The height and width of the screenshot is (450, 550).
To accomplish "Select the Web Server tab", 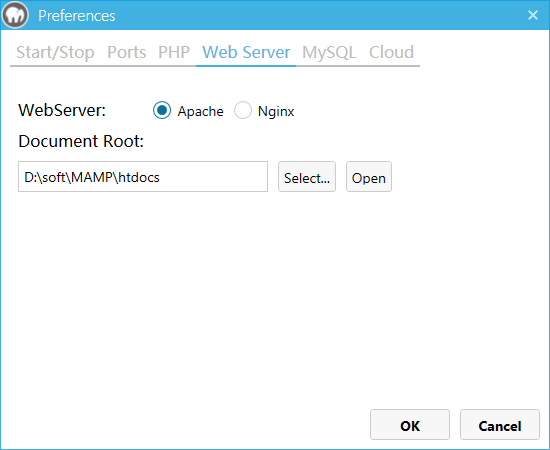I will [x=246, y=52].
